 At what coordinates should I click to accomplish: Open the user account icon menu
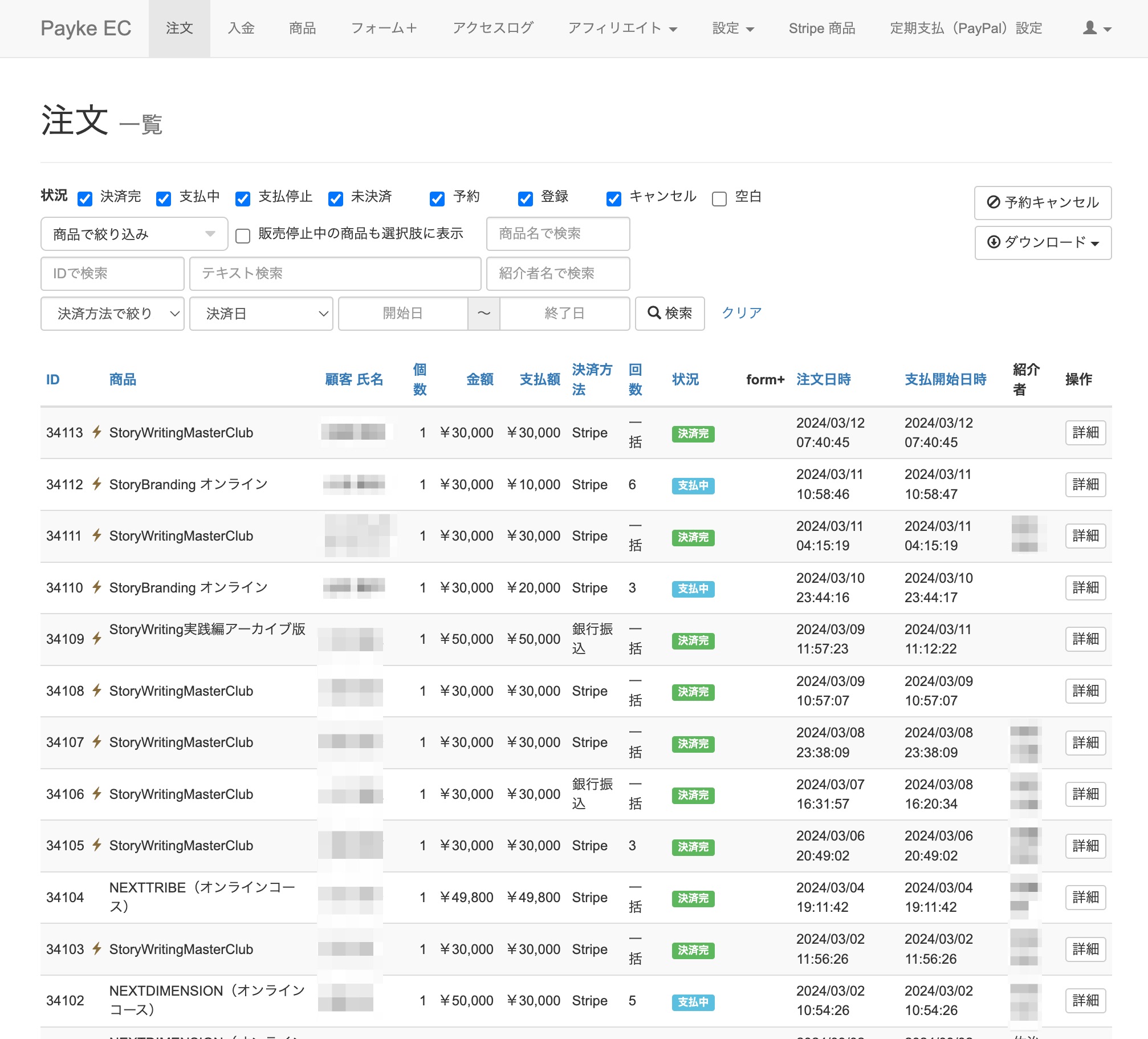click(x=1097, y=28)
